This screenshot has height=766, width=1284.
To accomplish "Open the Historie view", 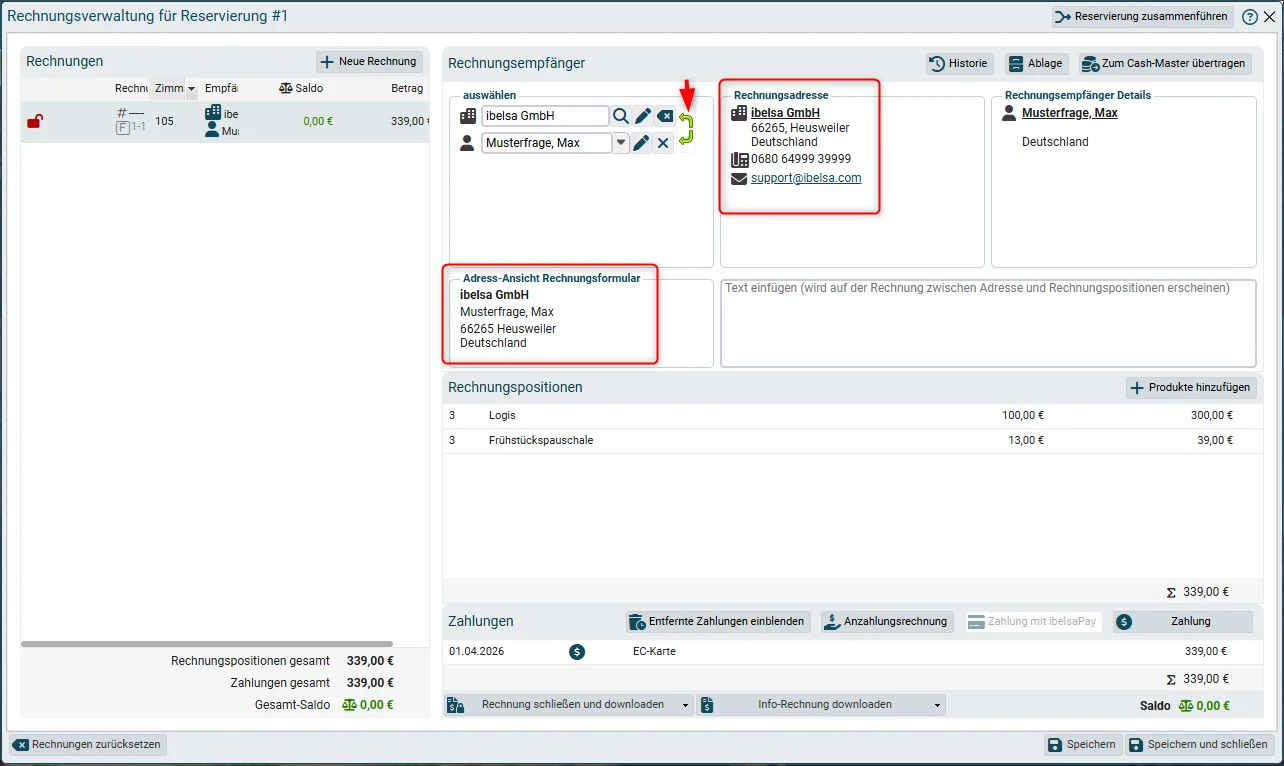I will pos(959,64).
